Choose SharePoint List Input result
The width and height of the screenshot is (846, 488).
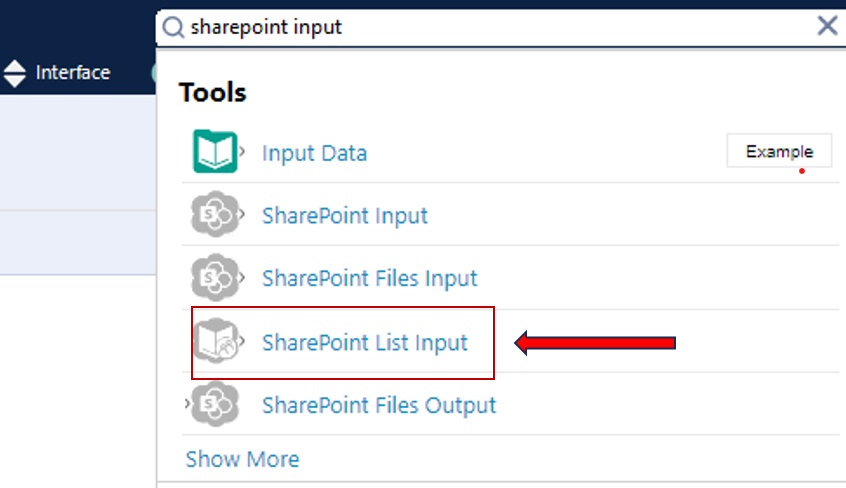365,343
